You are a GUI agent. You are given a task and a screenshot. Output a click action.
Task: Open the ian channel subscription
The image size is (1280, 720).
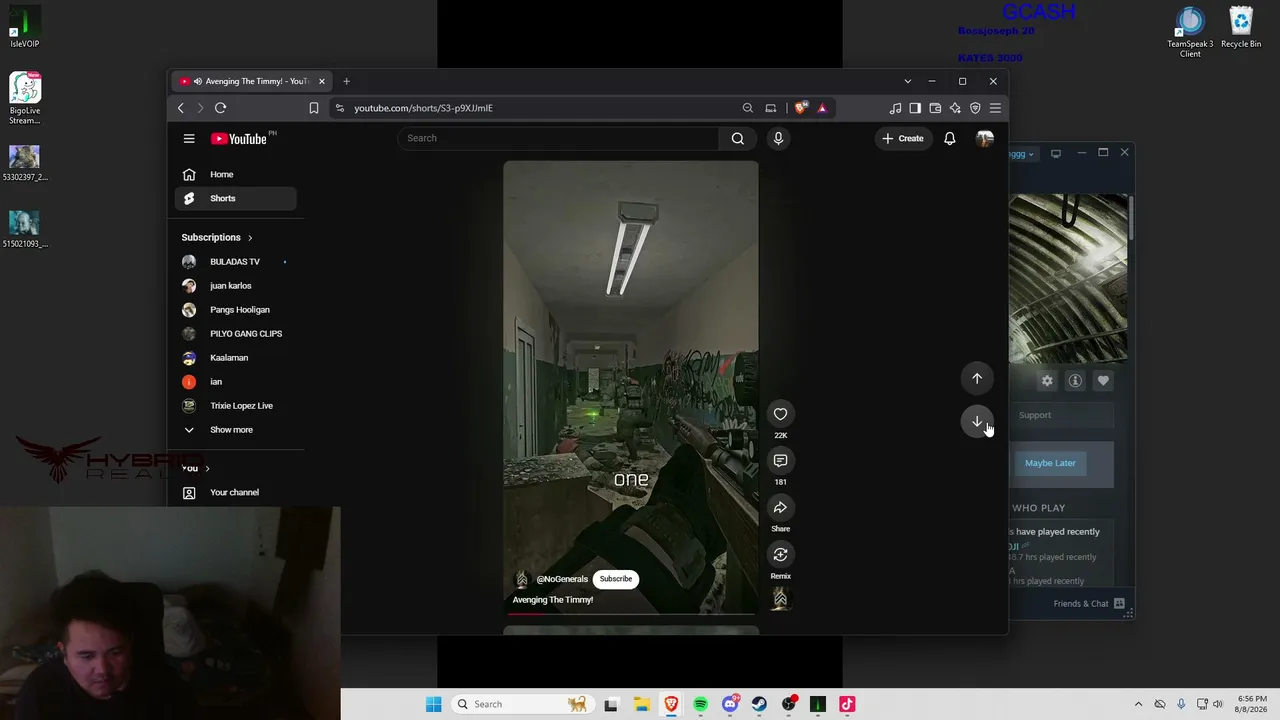[236, 382]
